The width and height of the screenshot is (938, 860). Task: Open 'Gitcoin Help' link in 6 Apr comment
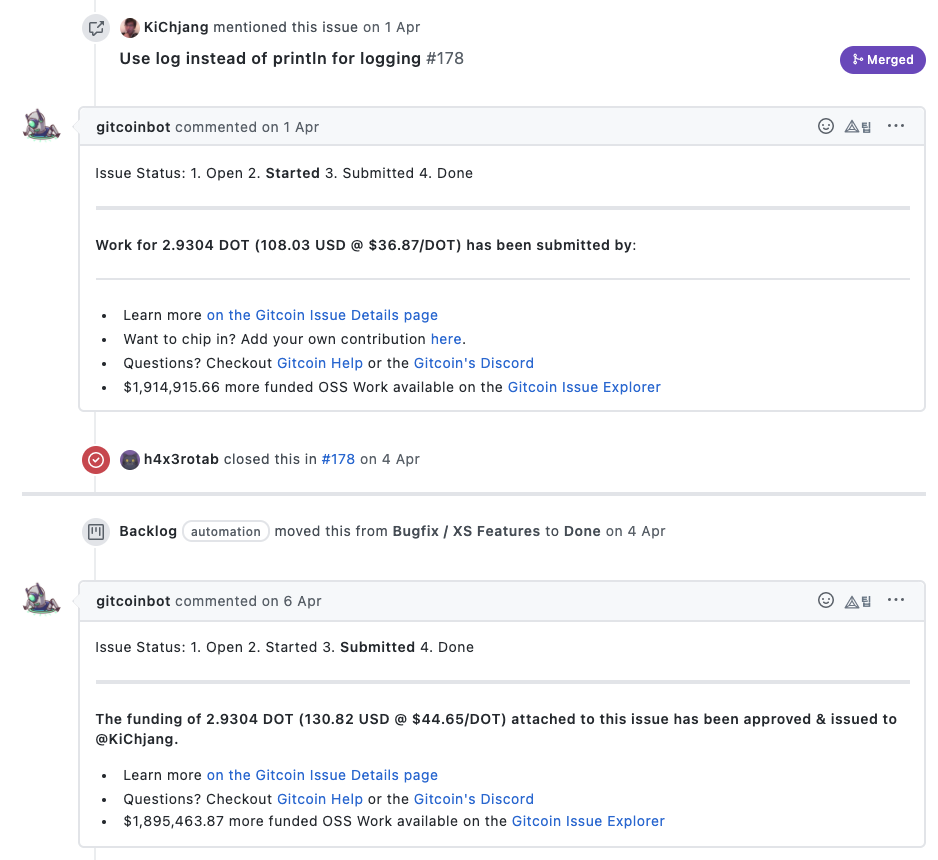(319, 799)
